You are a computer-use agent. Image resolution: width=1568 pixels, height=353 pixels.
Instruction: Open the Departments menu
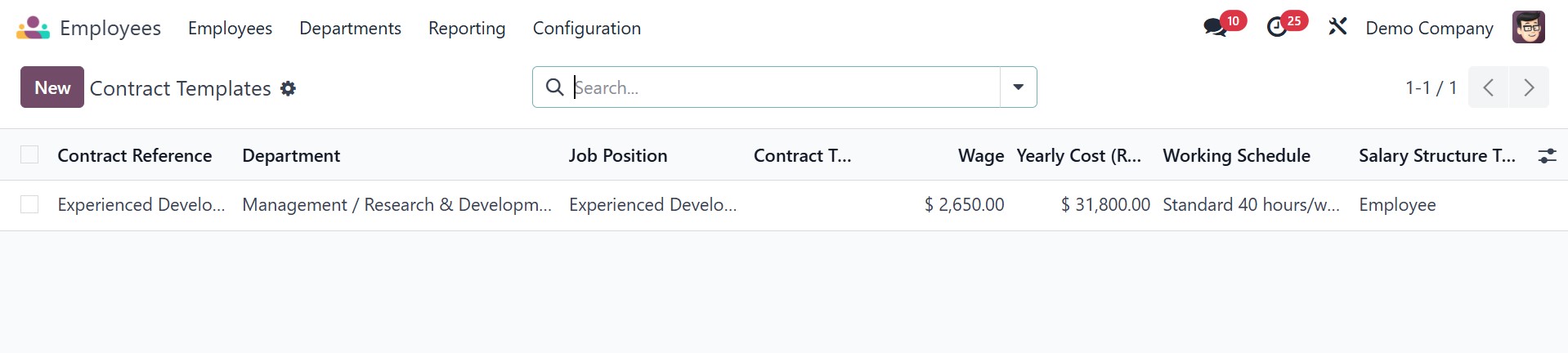(x=350, y=28)
